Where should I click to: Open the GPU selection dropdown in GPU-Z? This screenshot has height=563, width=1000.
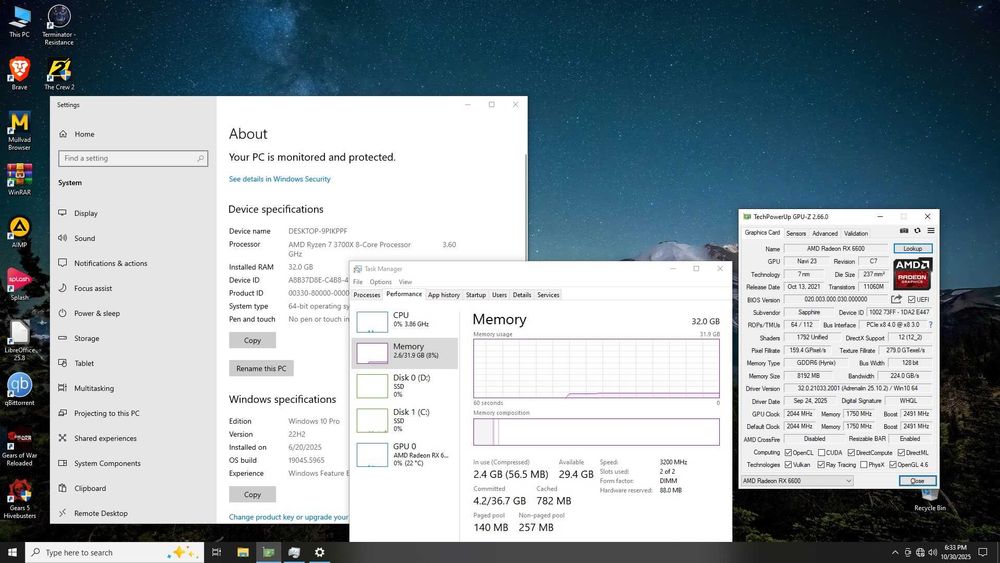point(797,481)
